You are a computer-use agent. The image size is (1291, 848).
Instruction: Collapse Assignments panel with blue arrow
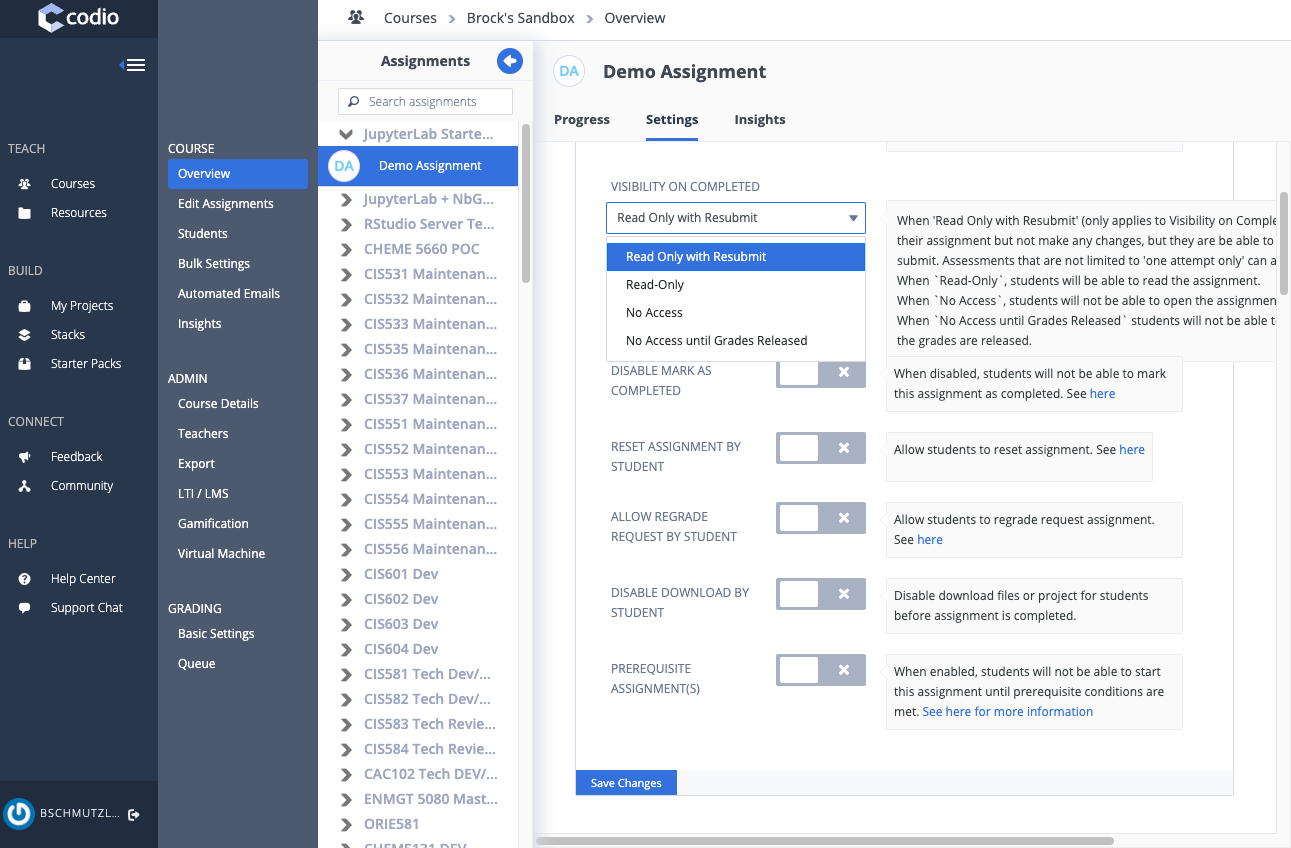point(510,62)
